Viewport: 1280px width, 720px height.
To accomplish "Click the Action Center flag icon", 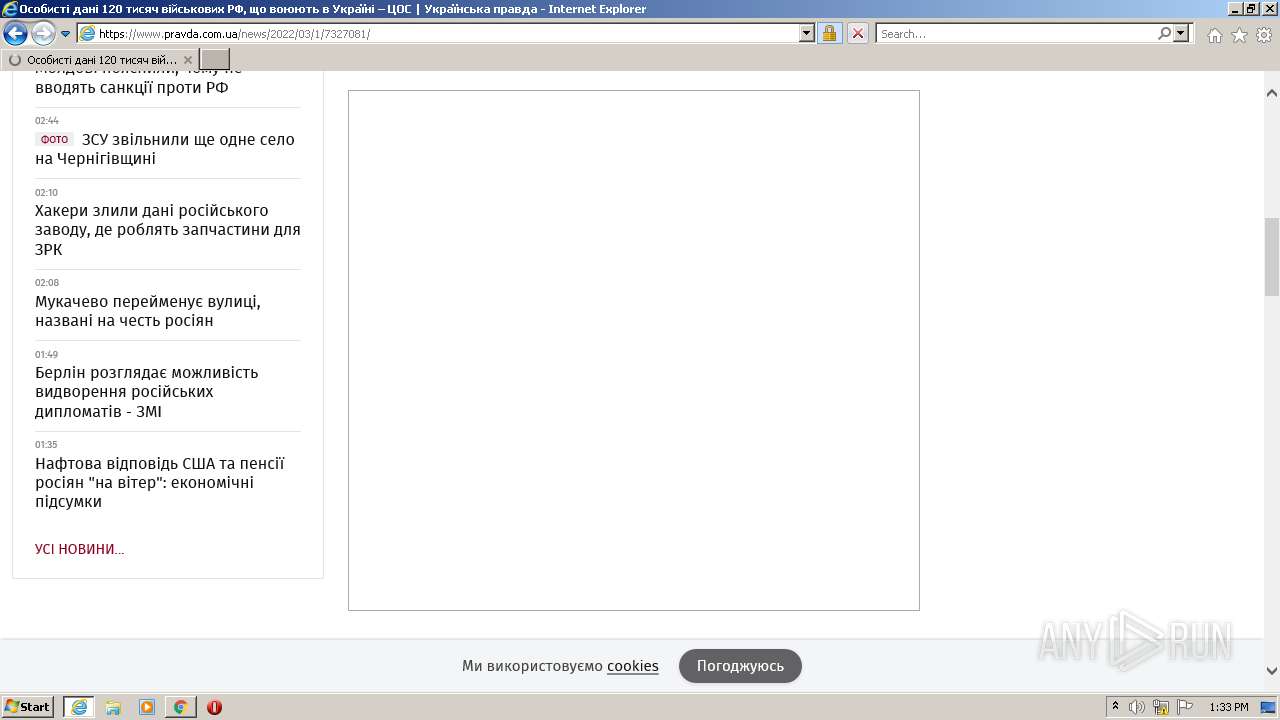I will click(x=1185, y=707).
